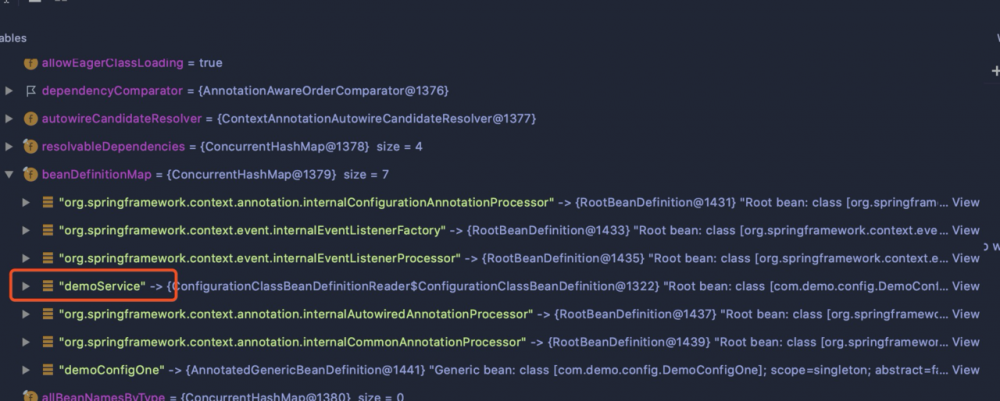Screen dimensions: 1000x401
Task: Open View link for demoConfigOne entry
Action: pyautogui.click(x=965, y=370)
